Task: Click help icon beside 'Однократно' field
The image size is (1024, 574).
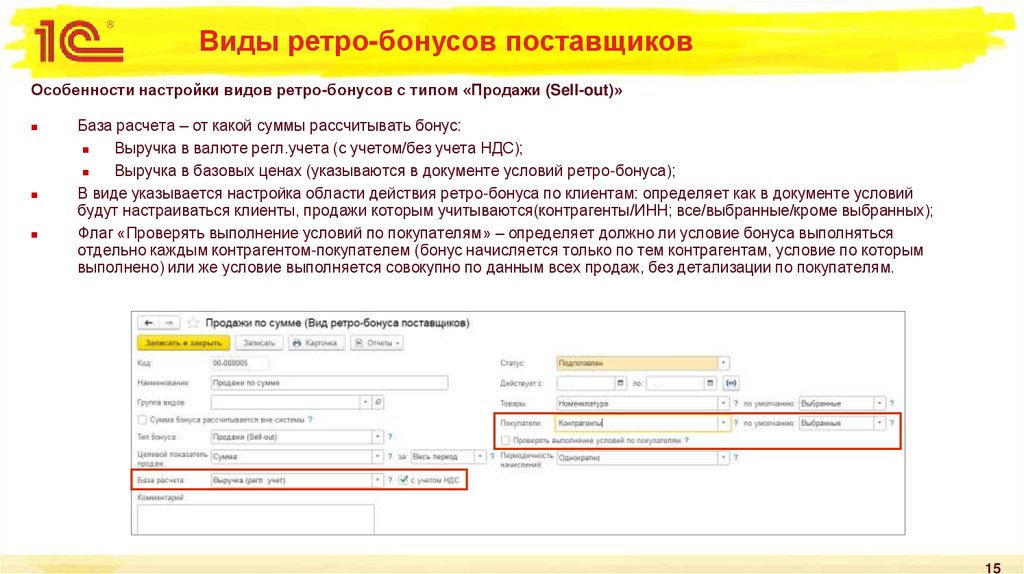Action: [735, 458]
